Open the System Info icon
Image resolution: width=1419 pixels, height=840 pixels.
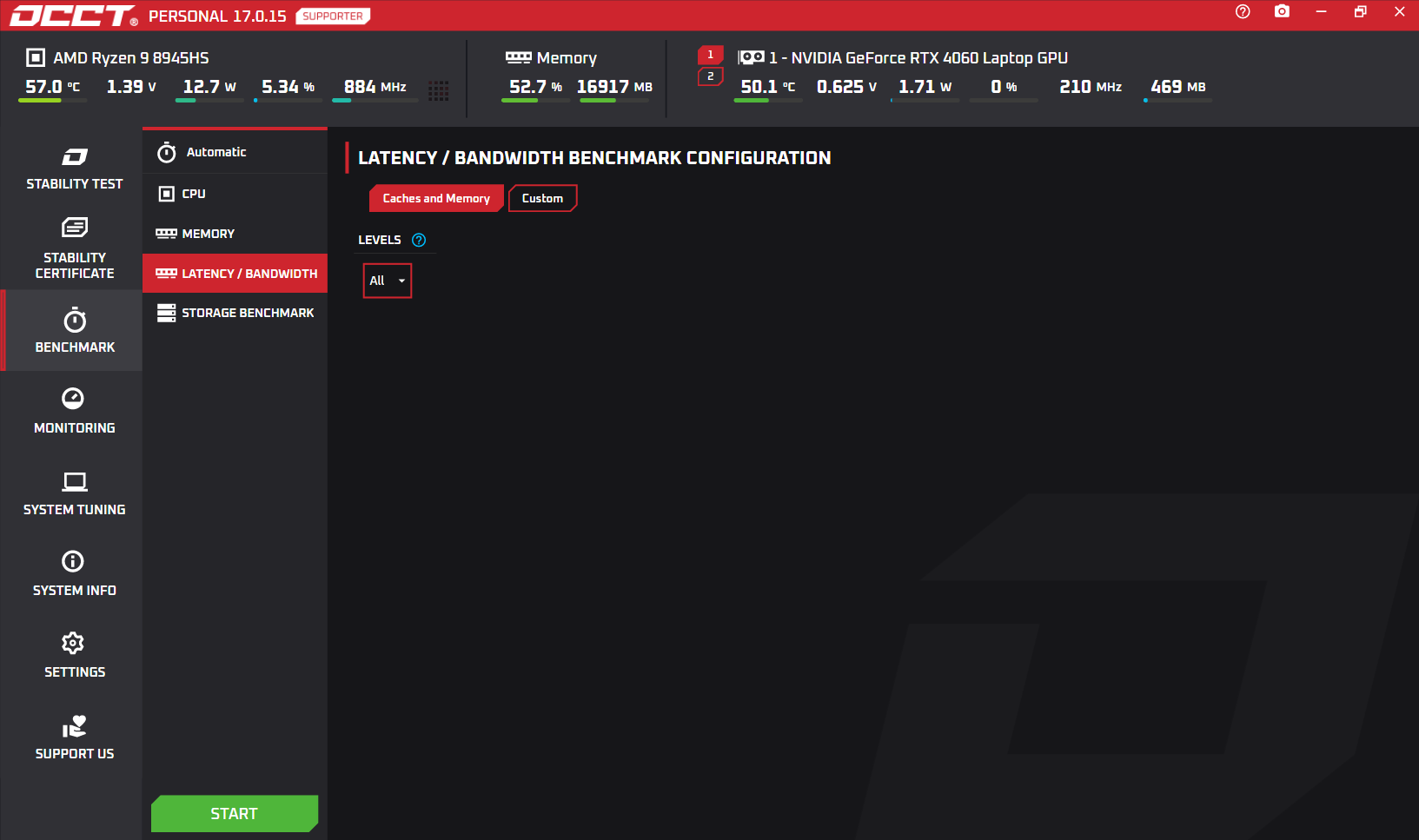73,561
